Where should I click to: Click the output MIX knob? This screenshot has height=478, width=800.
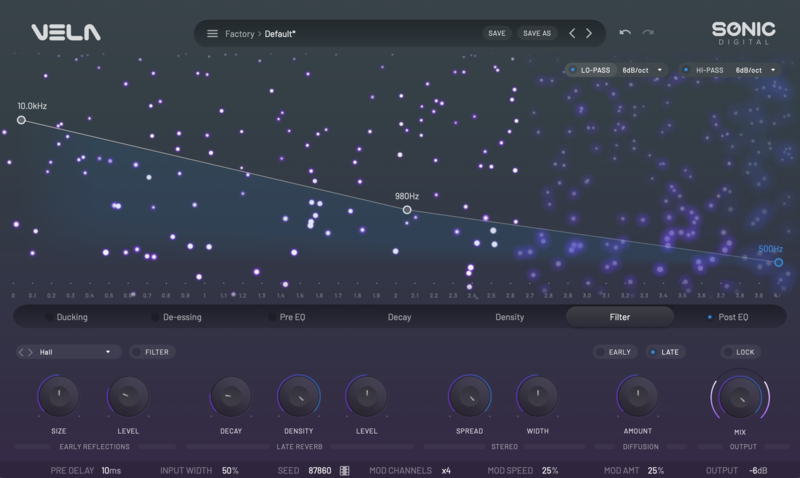click(x=740, y=397)
